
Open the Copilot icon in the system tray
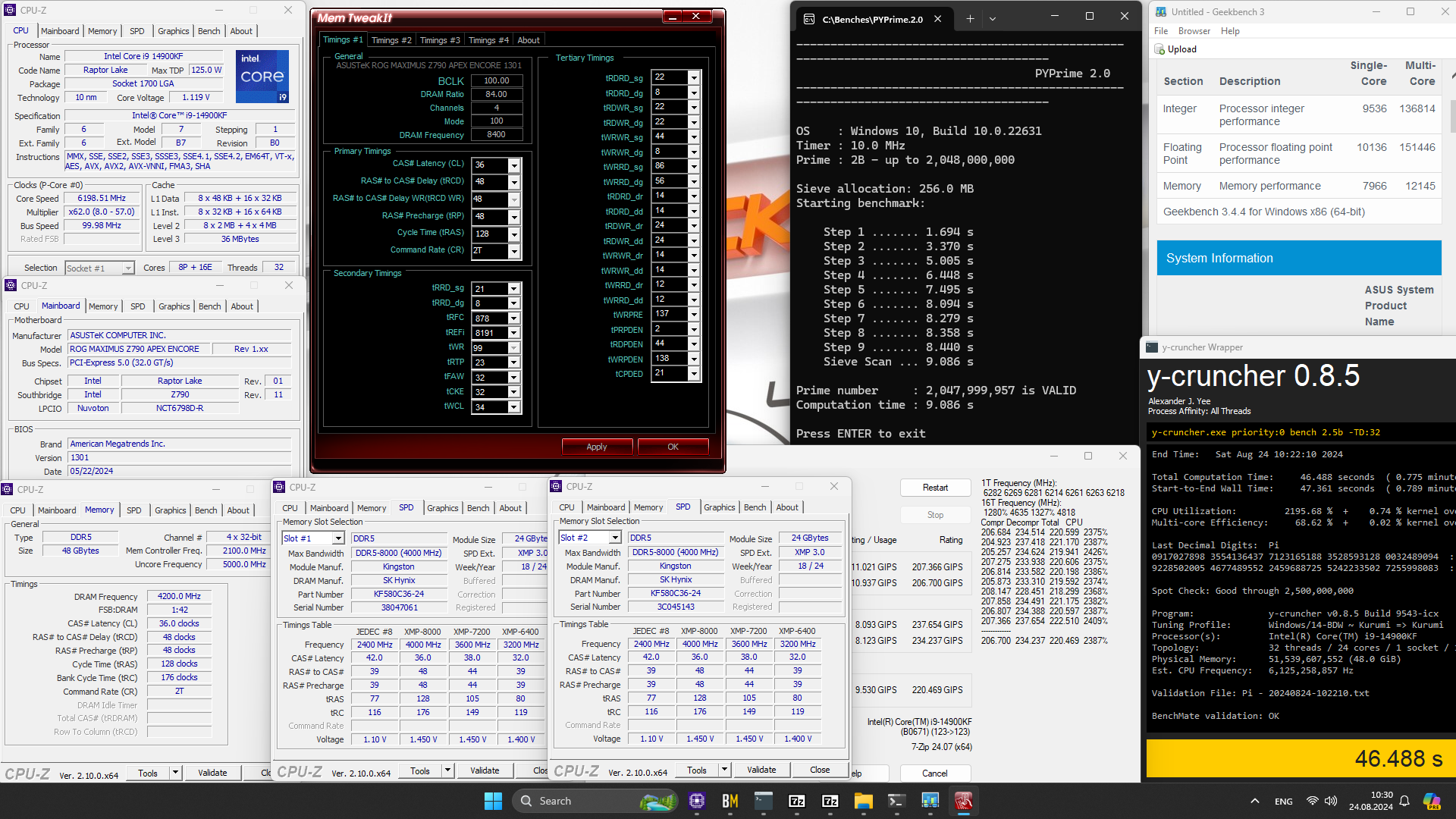1431,801
